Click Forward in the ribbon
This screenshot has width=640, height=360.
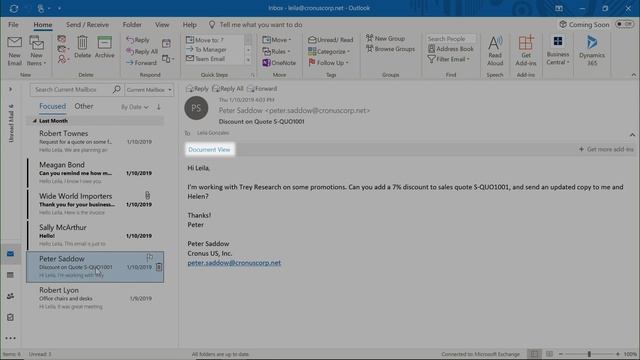click(141, 63)
